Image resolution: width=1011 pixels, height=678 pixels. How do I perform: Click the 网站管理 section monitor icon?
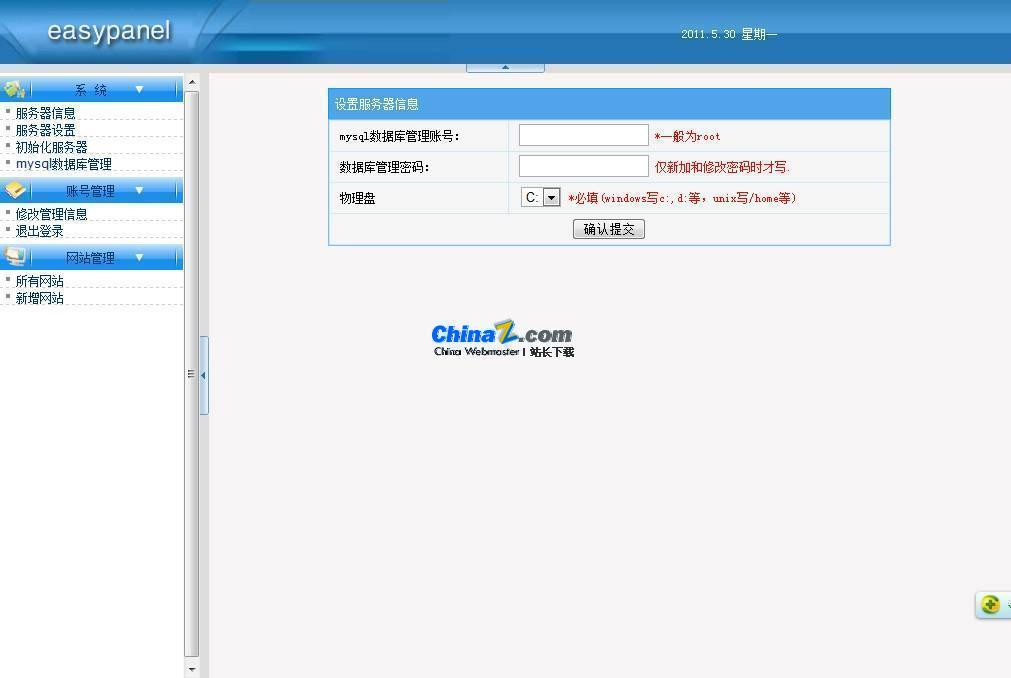(x=14, y=257)
